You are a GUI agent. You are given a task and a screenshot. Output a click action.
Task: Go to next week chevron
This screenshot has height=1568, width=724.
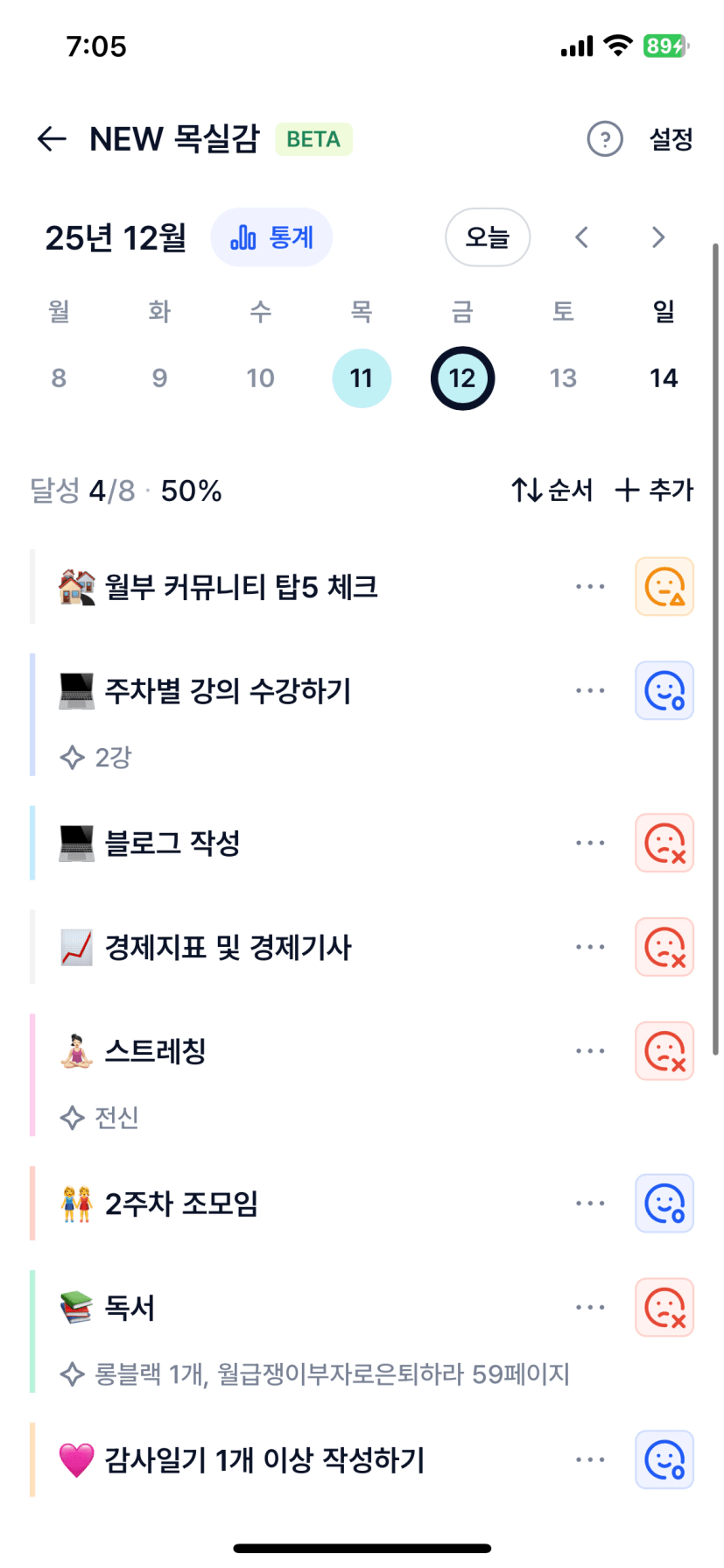658,237
